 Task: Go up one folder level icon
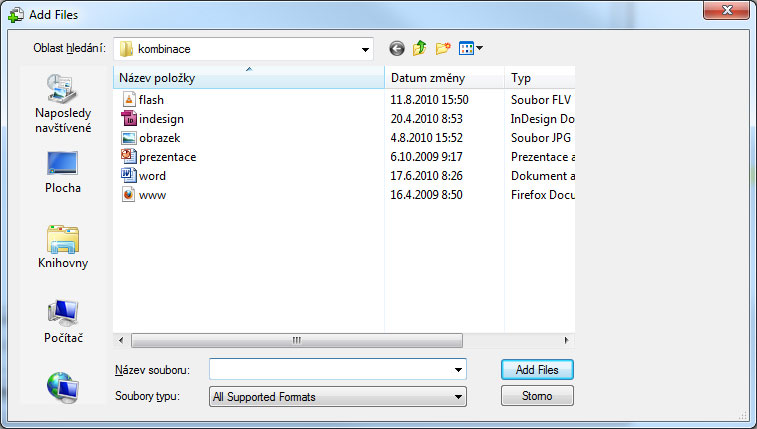pos(420,48)
